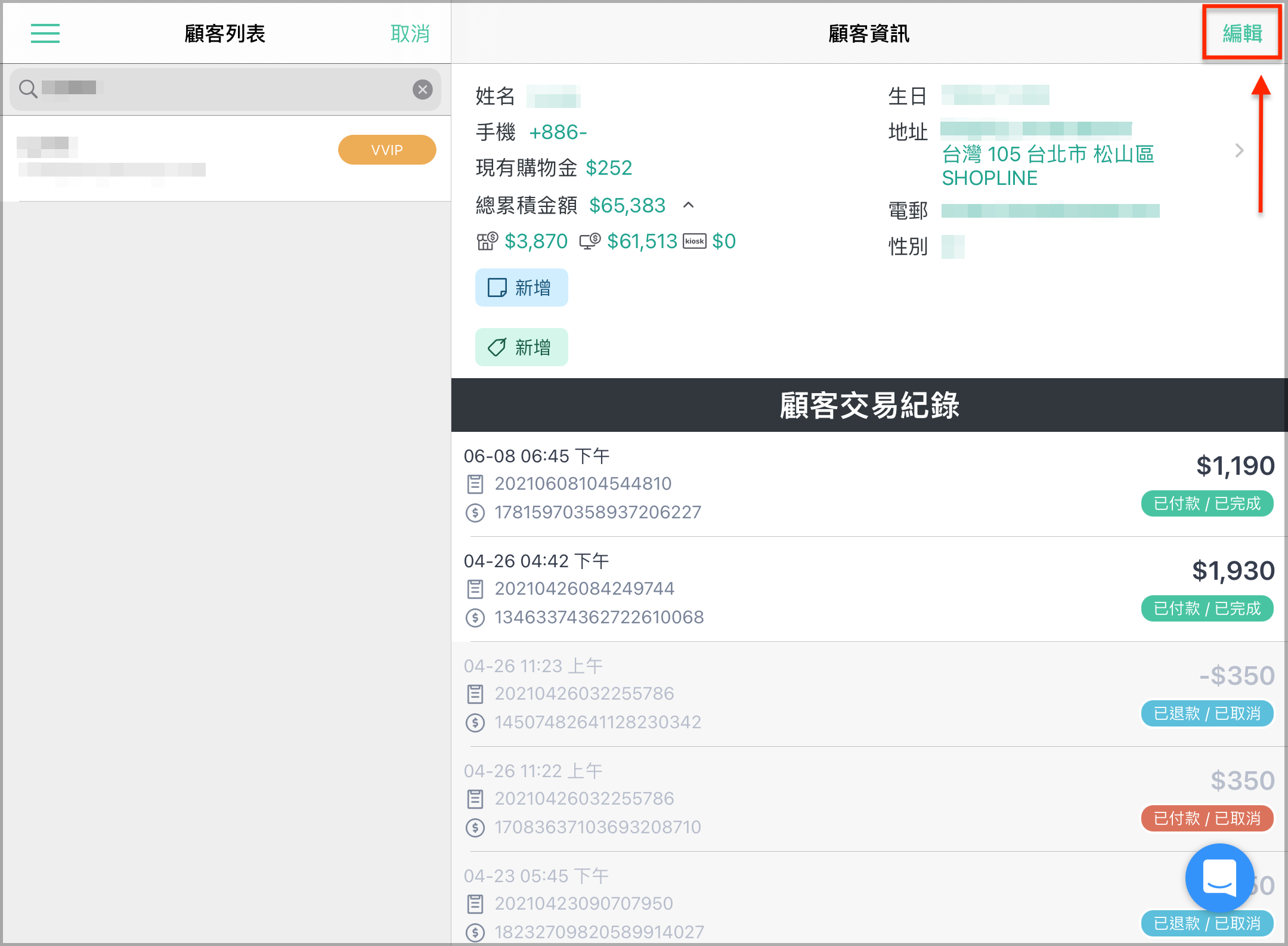Click the total accumulated amount $65,383
The height and width of the screenshot is (946, 1288).
tap(627, 205)
